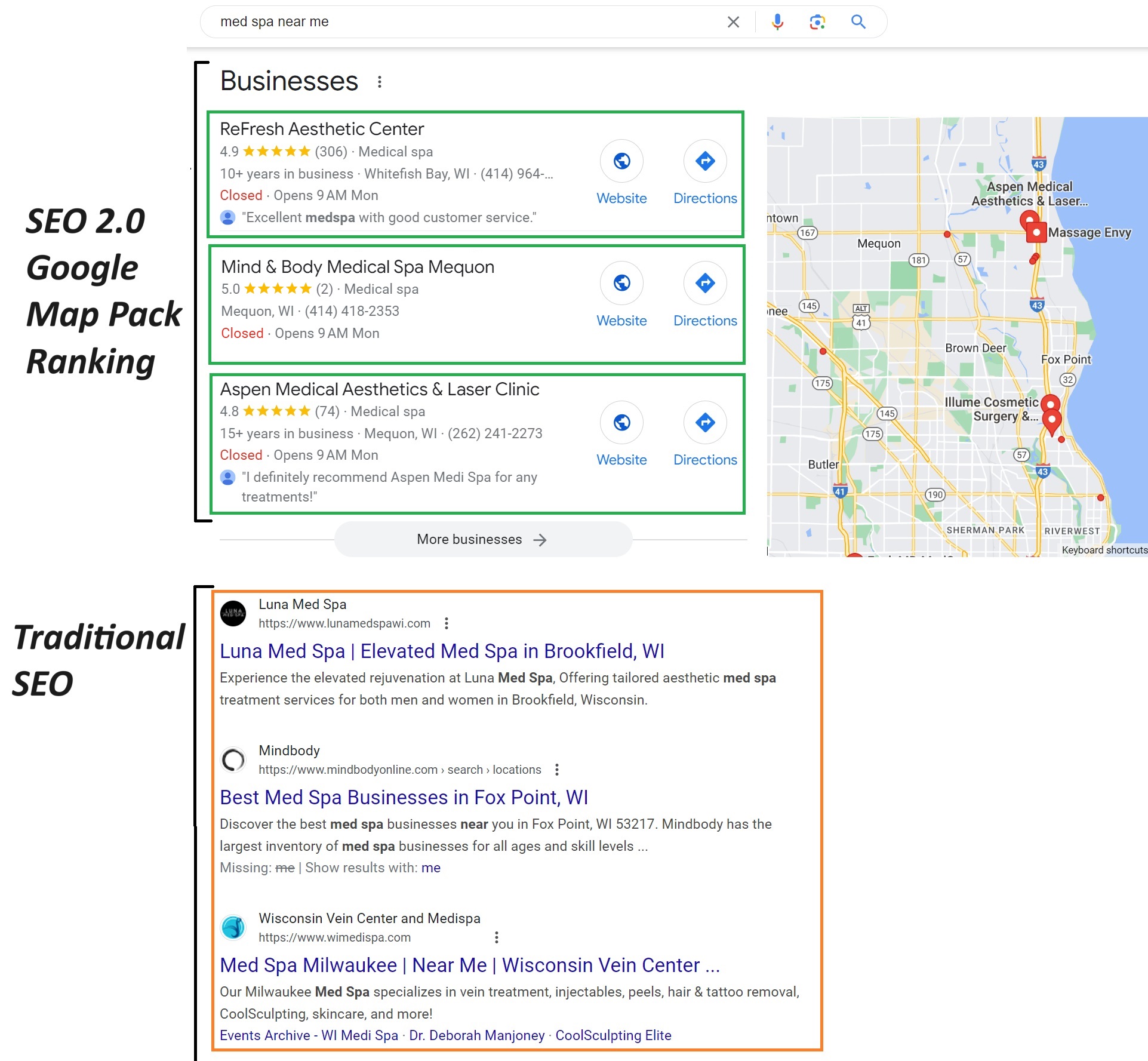Open Events Archive - WI Medi Spa sitelink
The image size is (1148, 1061).
coord(309,1035)
